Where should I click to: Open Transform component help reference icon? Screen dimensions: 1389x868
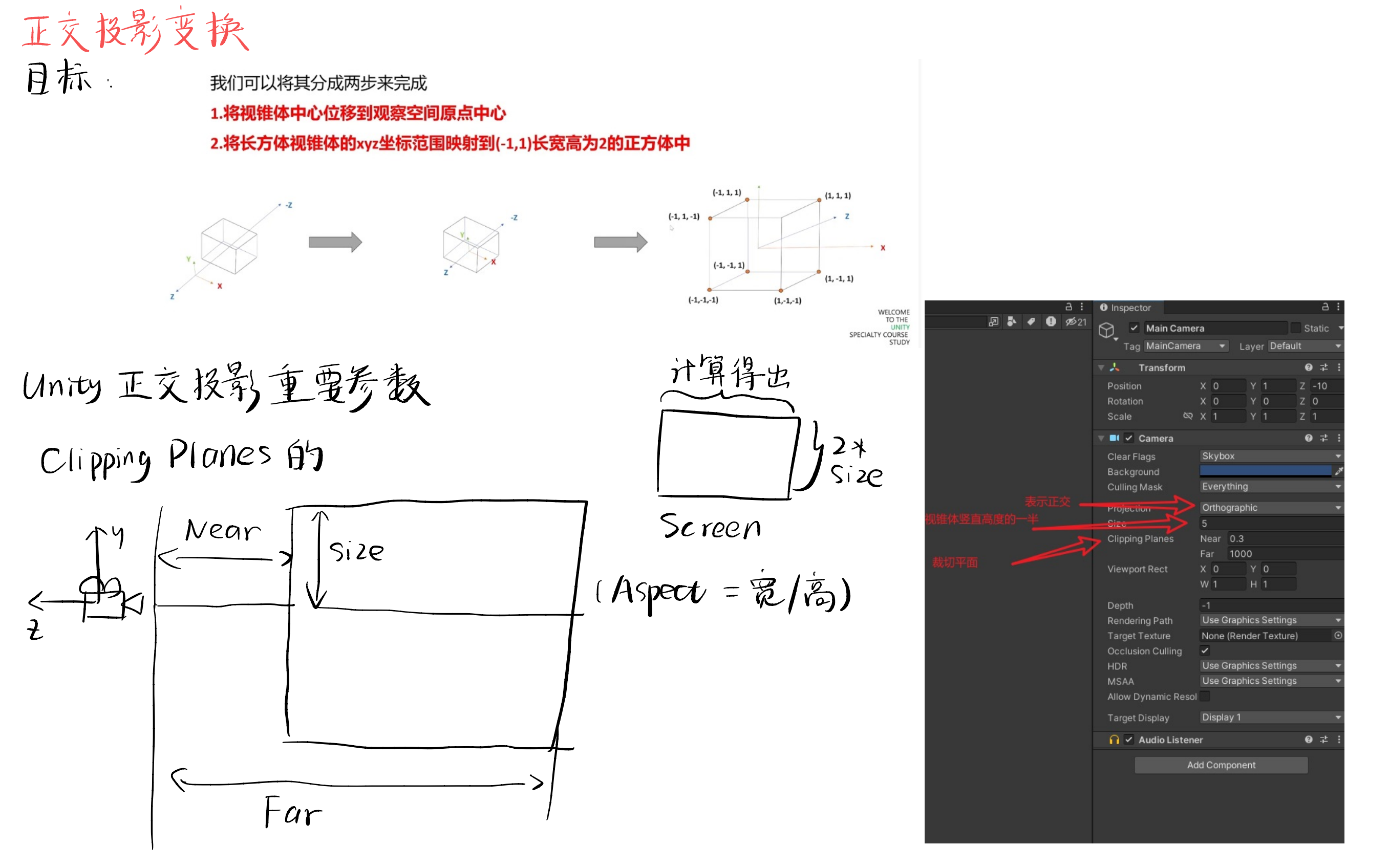(x=1308, y=367)
